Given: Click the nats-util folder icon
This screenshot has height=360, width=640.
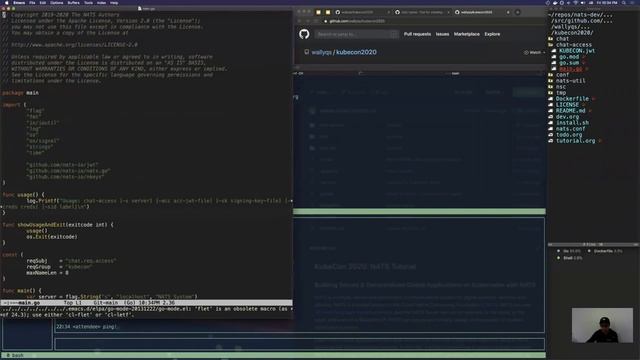Looking at the screenshot, I should pyautogui.click(x=551, y=81).
